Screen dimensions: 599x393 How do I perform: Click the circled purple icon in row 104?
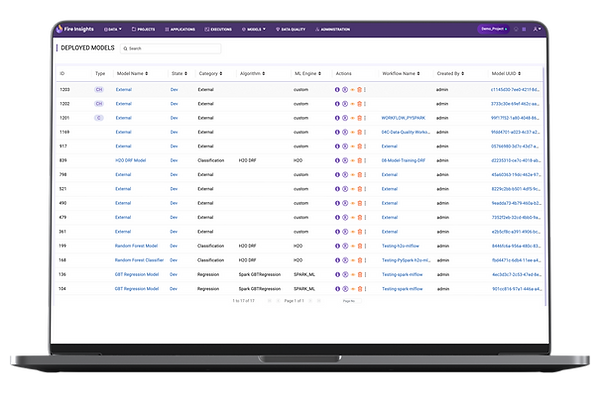click(345, 289)
